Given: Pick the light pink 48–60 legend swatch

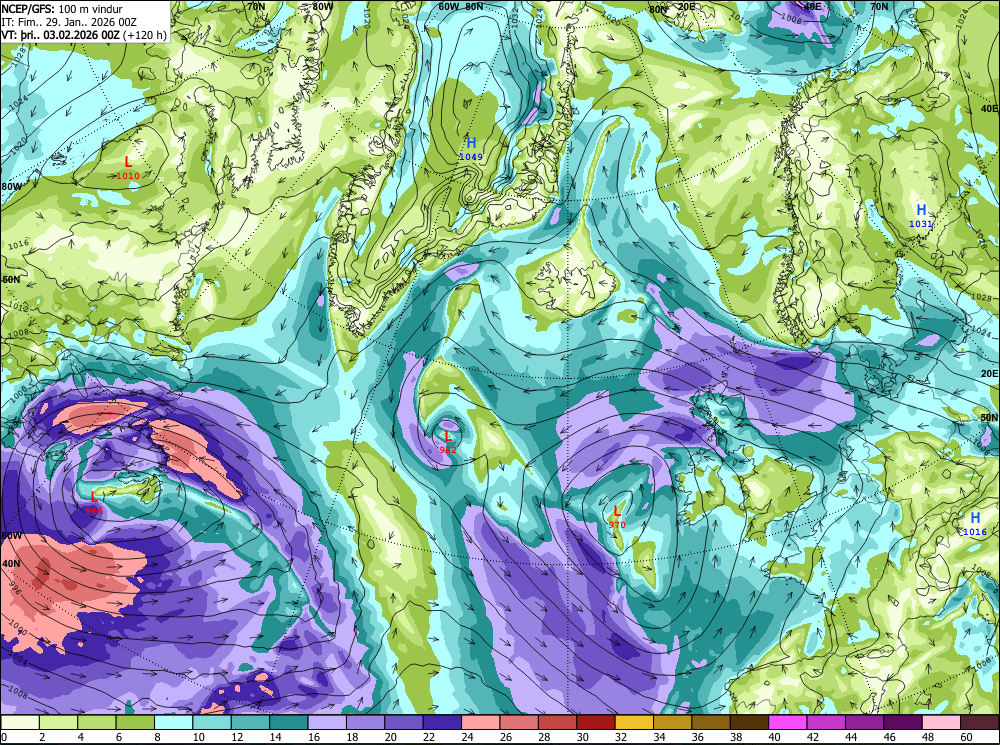Looking at the screenshot, I should [x=941, y=722].
